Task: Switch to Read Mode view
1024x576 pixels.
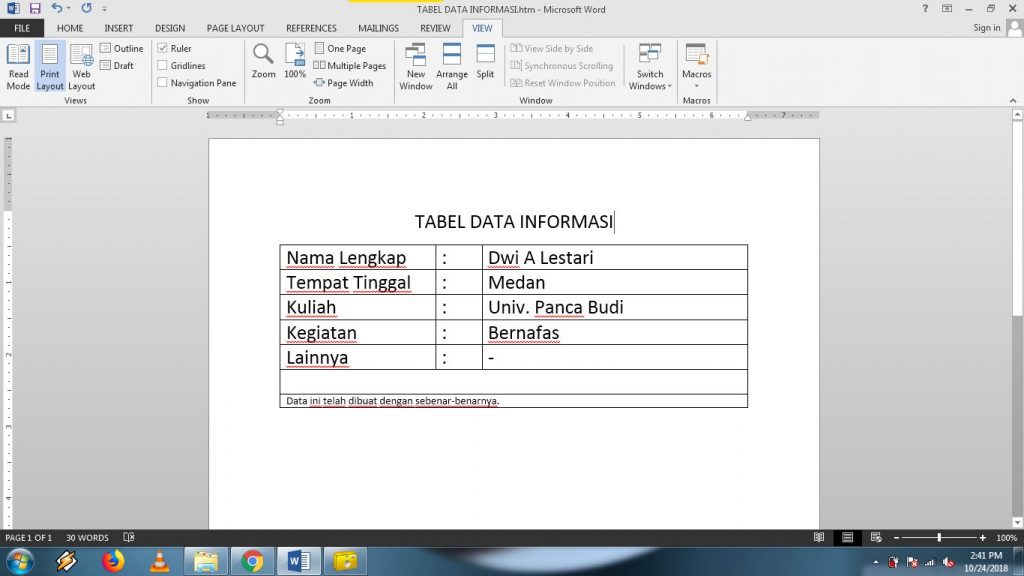Action: pos(18,66)
